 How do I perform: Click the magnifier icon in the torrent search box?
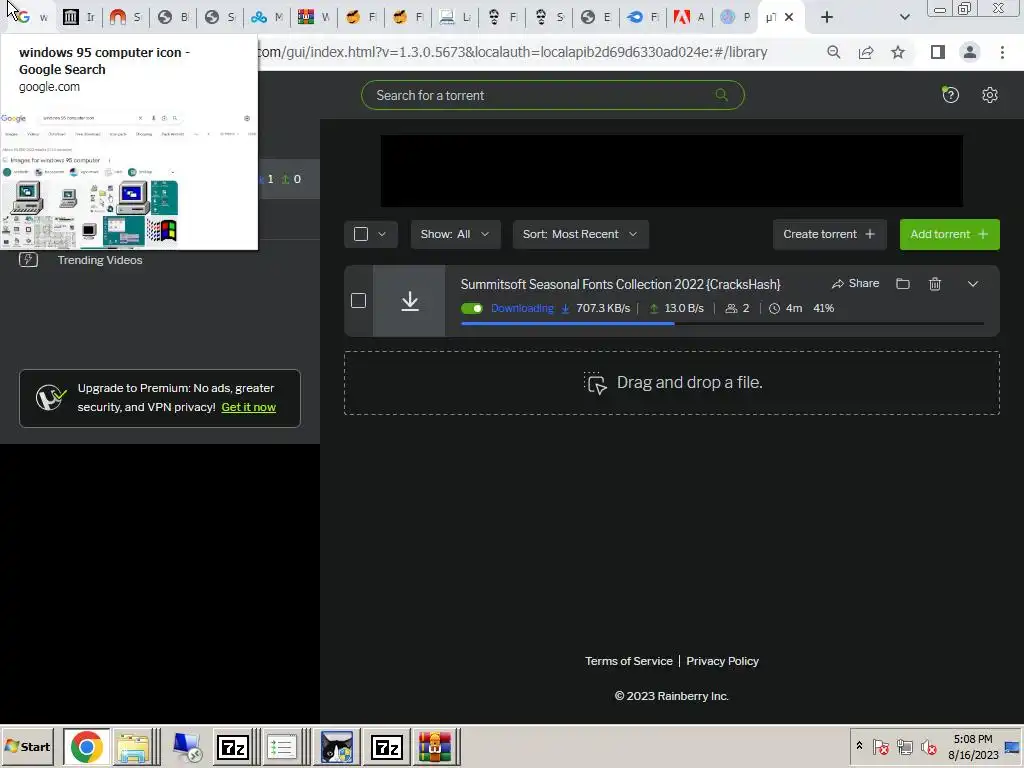click(x=721, y=95)
